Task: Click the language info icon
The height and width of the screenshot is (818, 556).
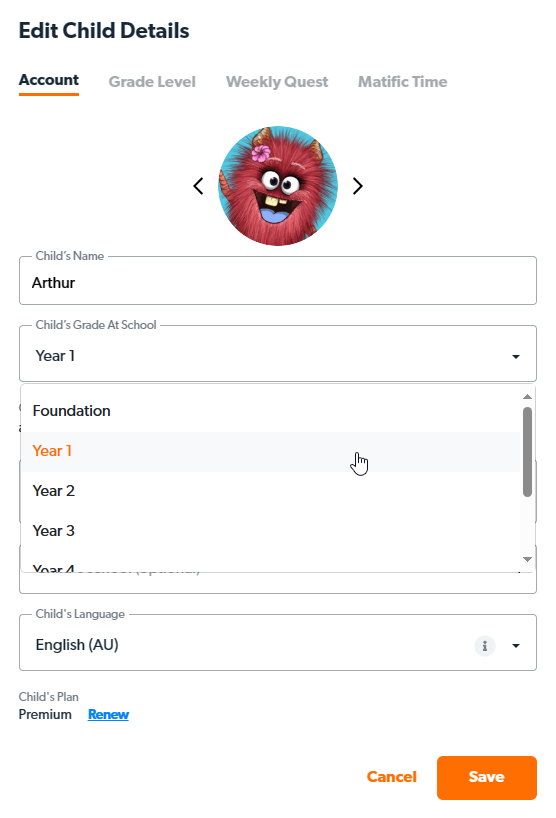Action: pos(485,646)
